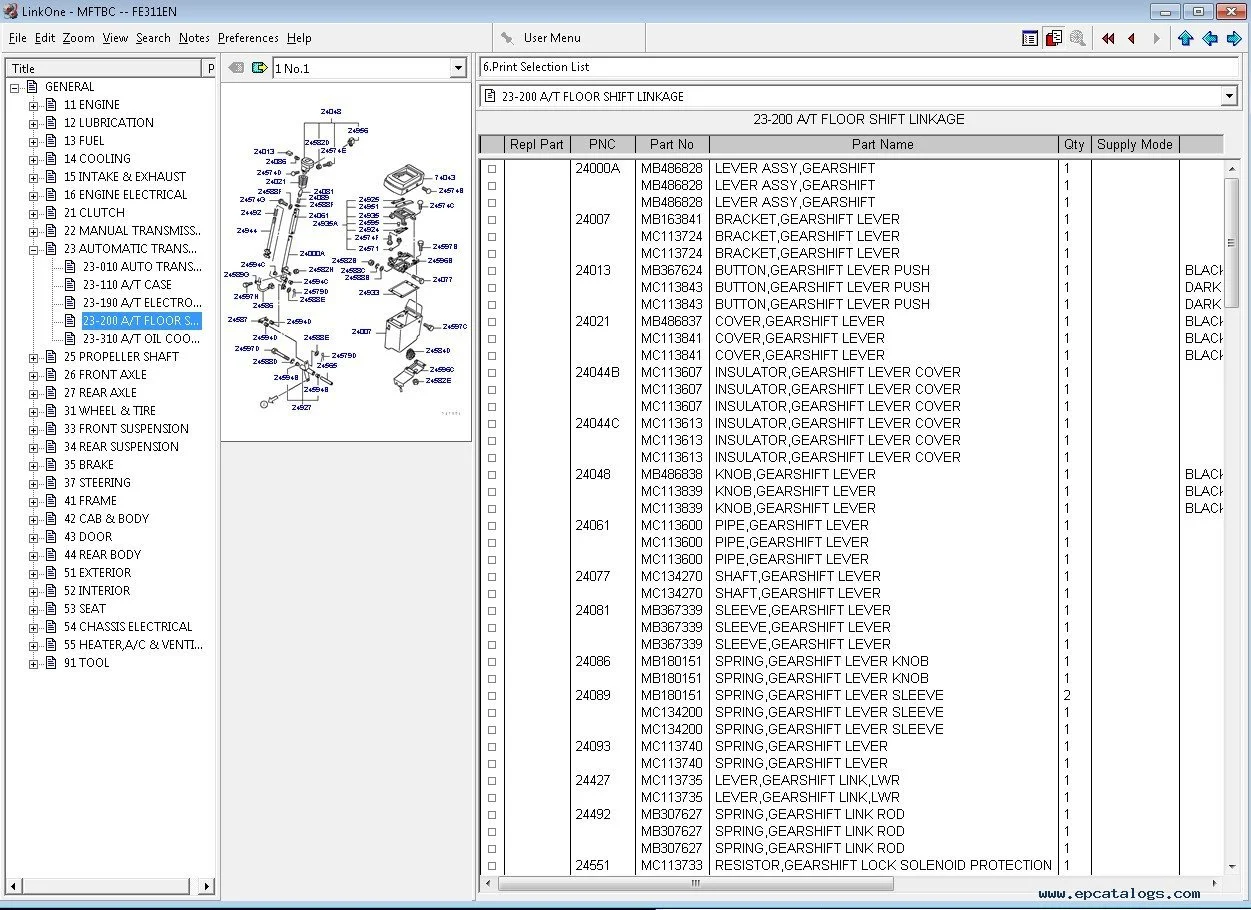
Task: Click the green next picture arrow icon
Action: (259, 68)
